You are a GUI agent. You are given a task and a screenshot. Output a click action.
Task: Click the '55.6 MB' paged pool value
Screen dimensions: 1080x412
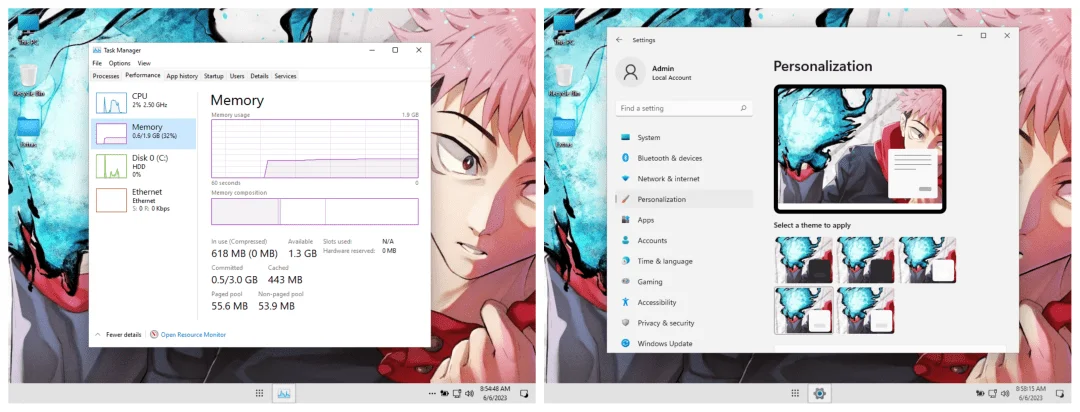(229, 305)
